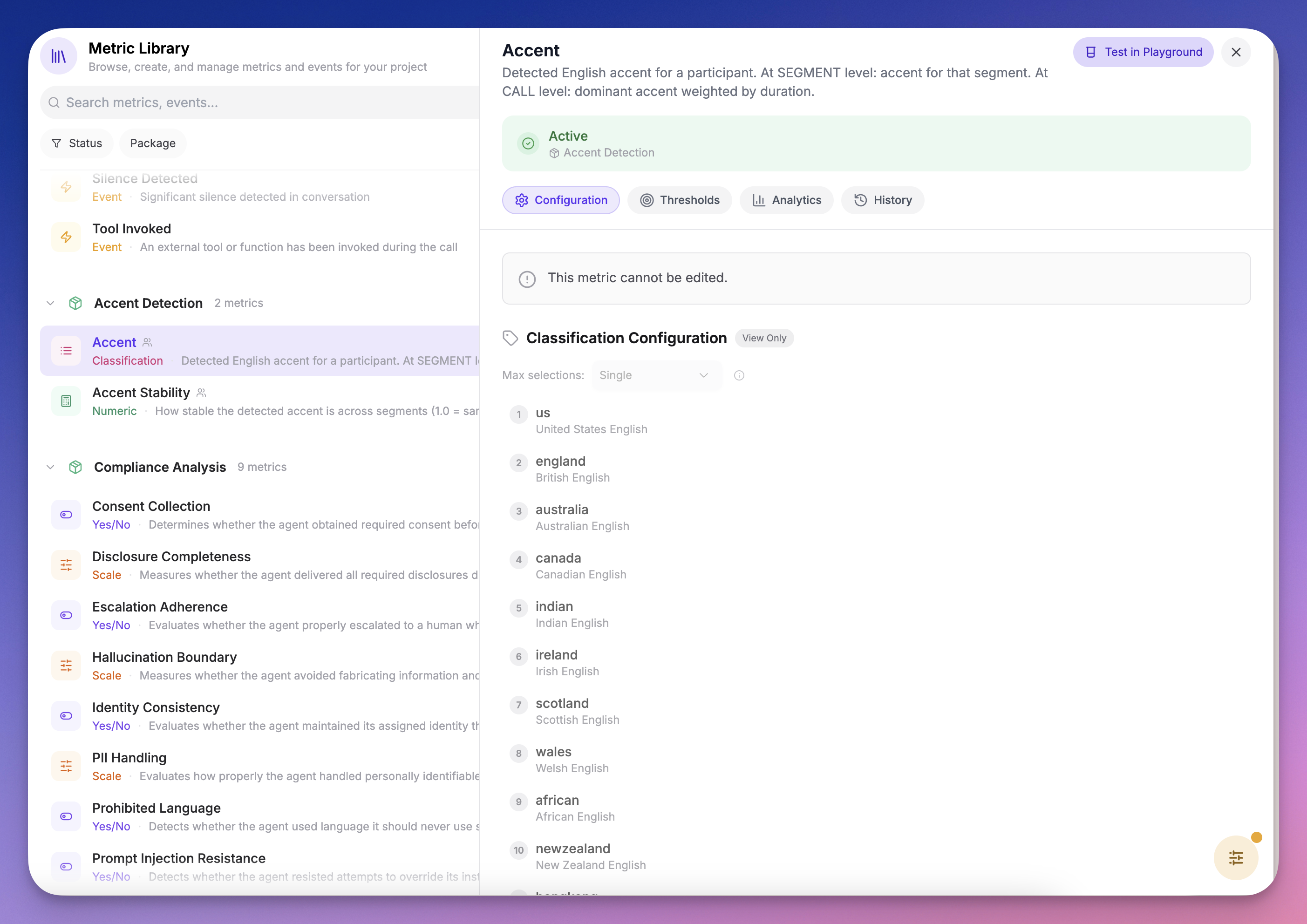Open the Status filter

tap(77, 143)
